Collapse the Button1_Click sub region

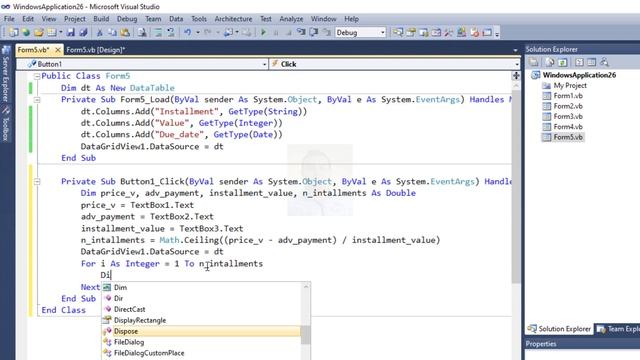point(37,182)
